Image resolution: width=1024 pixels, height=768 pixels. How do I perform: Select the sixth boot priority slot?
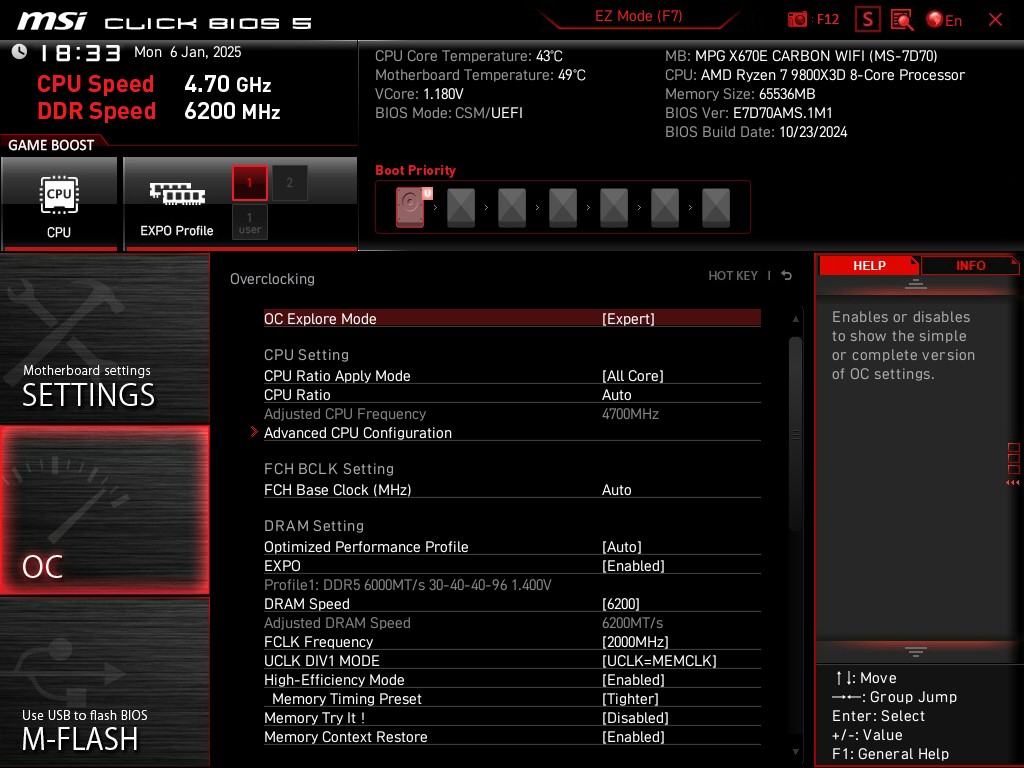point(665,208)
